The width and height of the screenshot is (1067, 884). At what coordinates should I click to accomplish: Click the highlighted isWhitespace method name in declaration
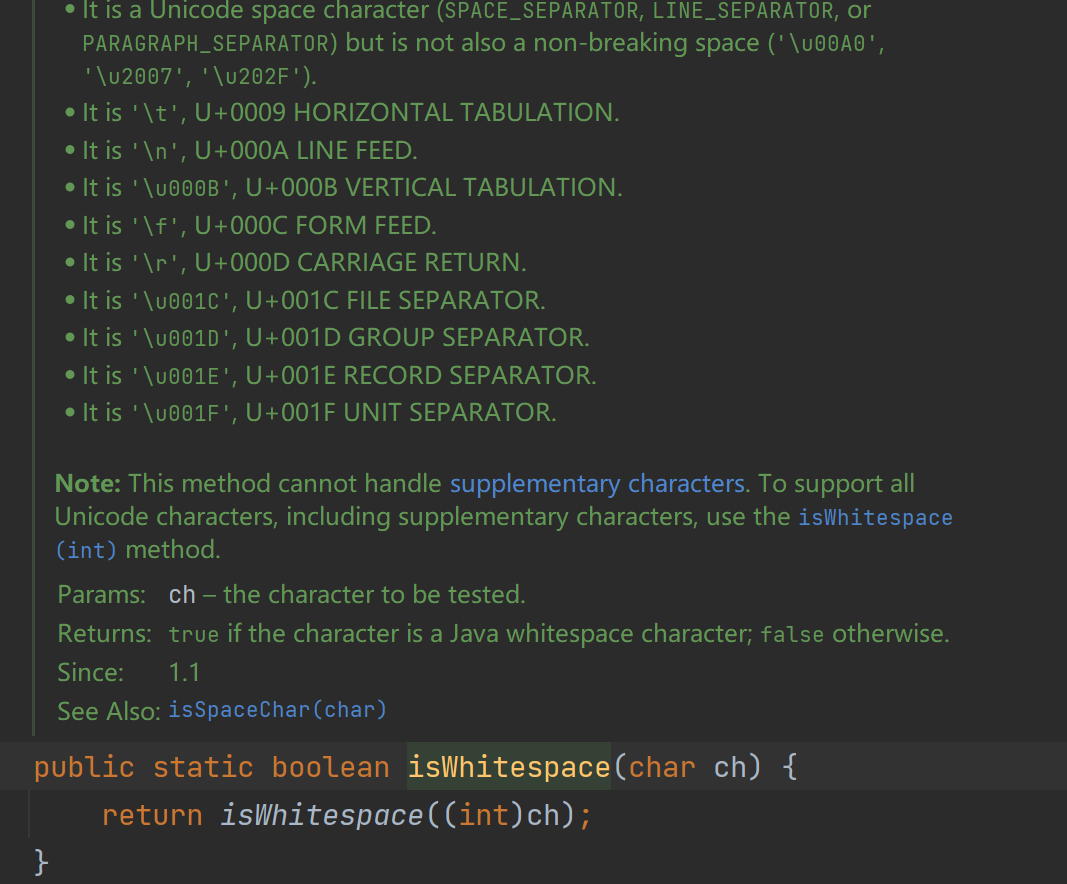point(508,767)
